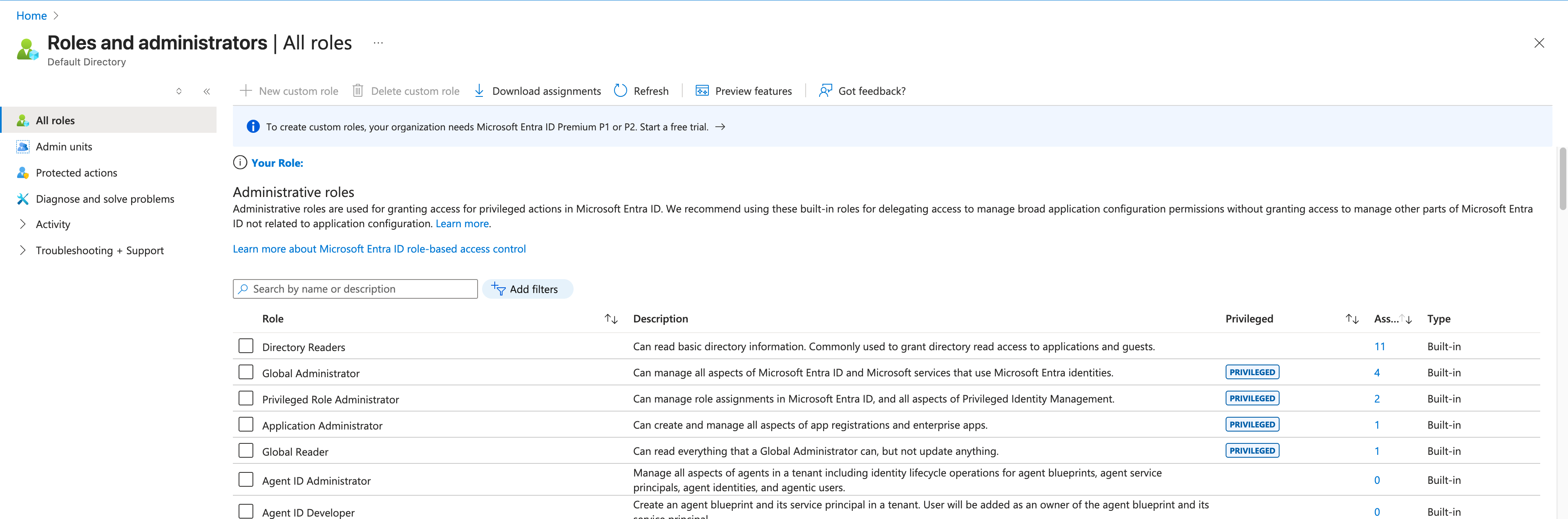Go to Protected actions
The width and height of the screenshot is (1568, 519).
[76, 173]
